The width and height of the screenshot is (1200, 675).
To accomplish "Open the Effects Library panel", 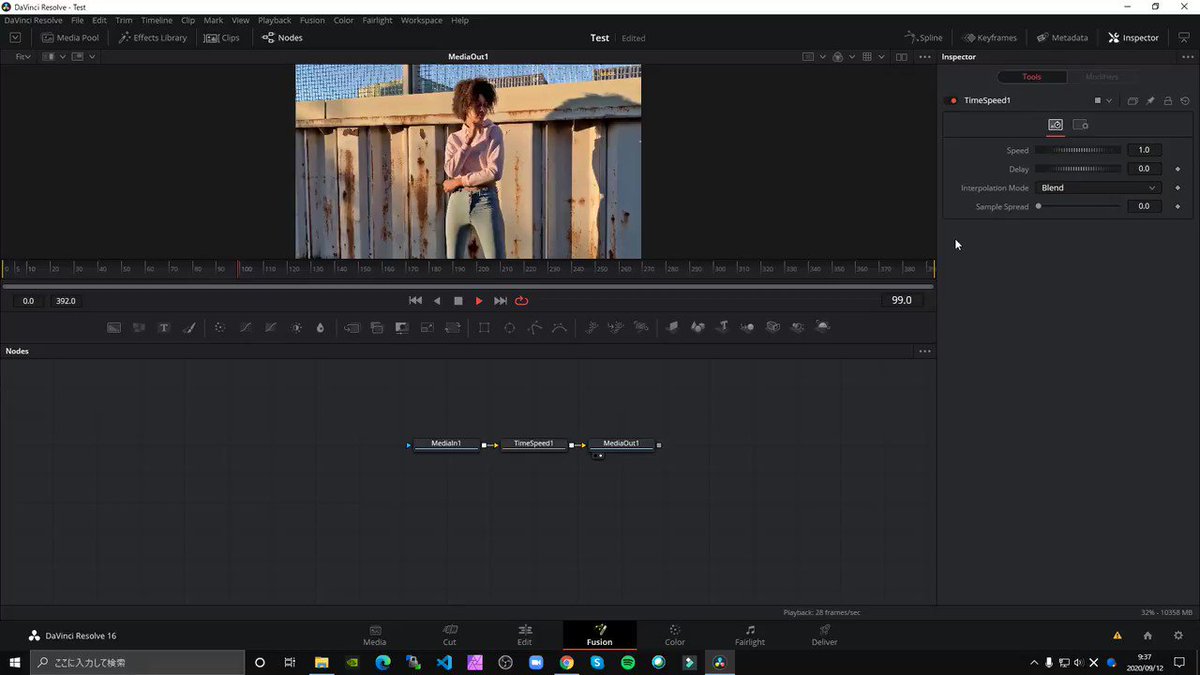I will (x=153, y=38).
